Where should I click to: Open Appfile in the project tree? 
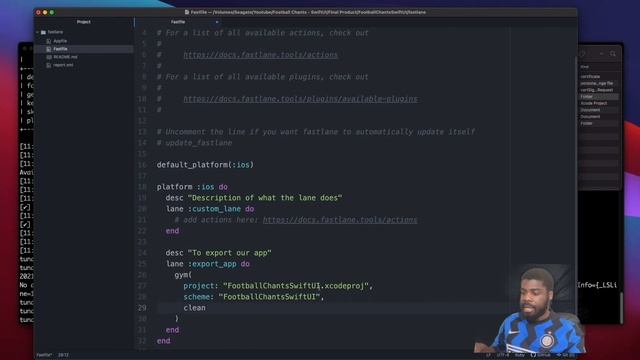click(60, 41)
